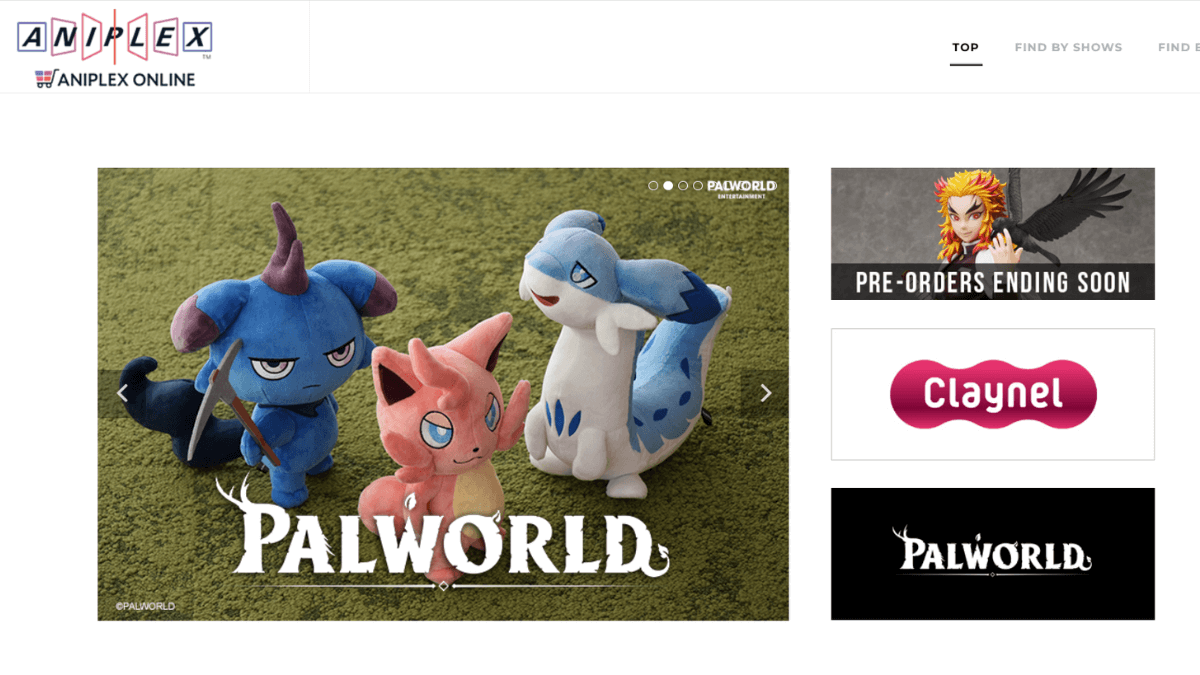1200x675 pixels.
Task: Click the Aniplex logo in the header
Action: pos(114,39)
